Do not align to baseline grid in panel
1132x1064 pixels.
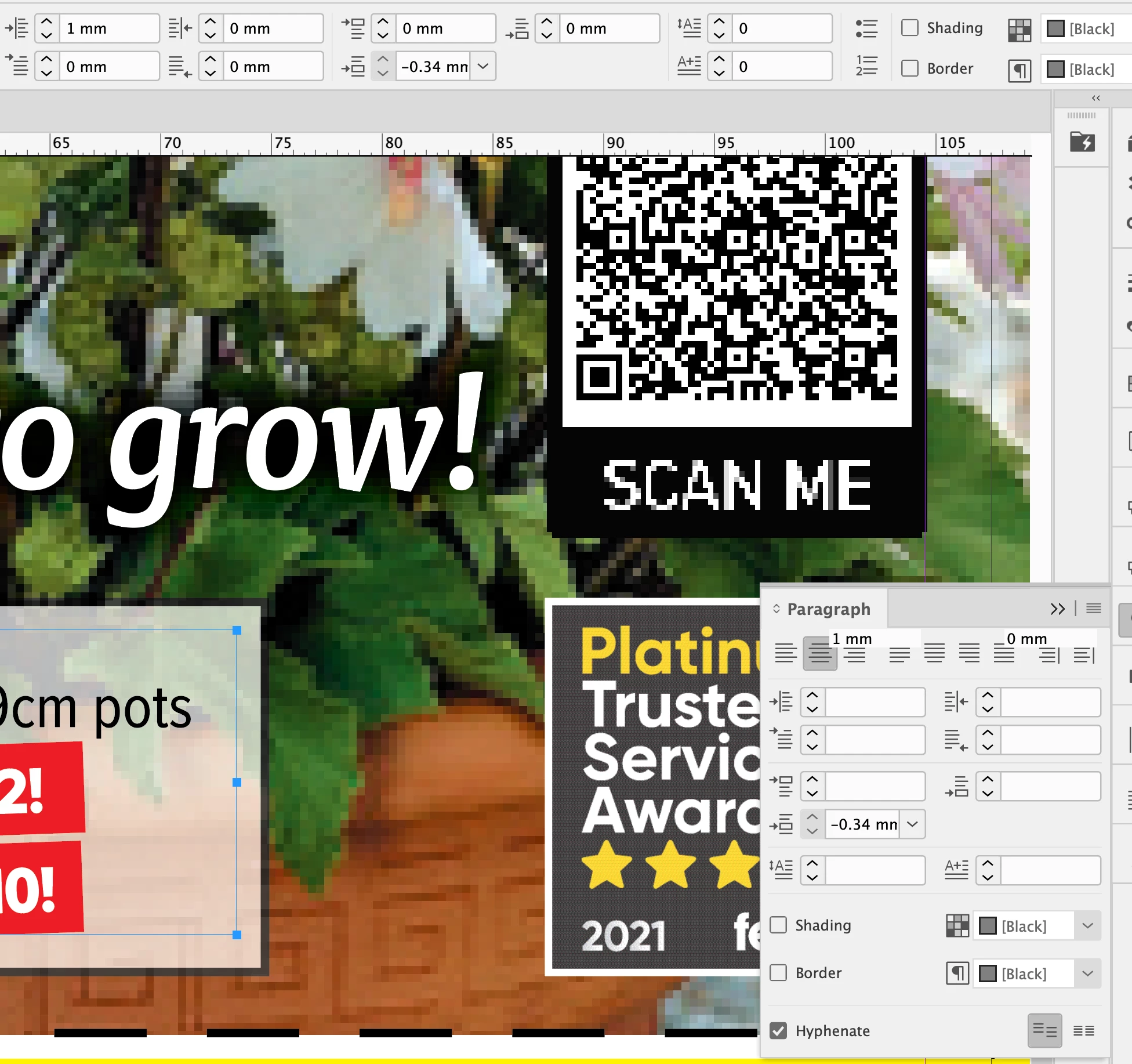tap(1044, 1030)
